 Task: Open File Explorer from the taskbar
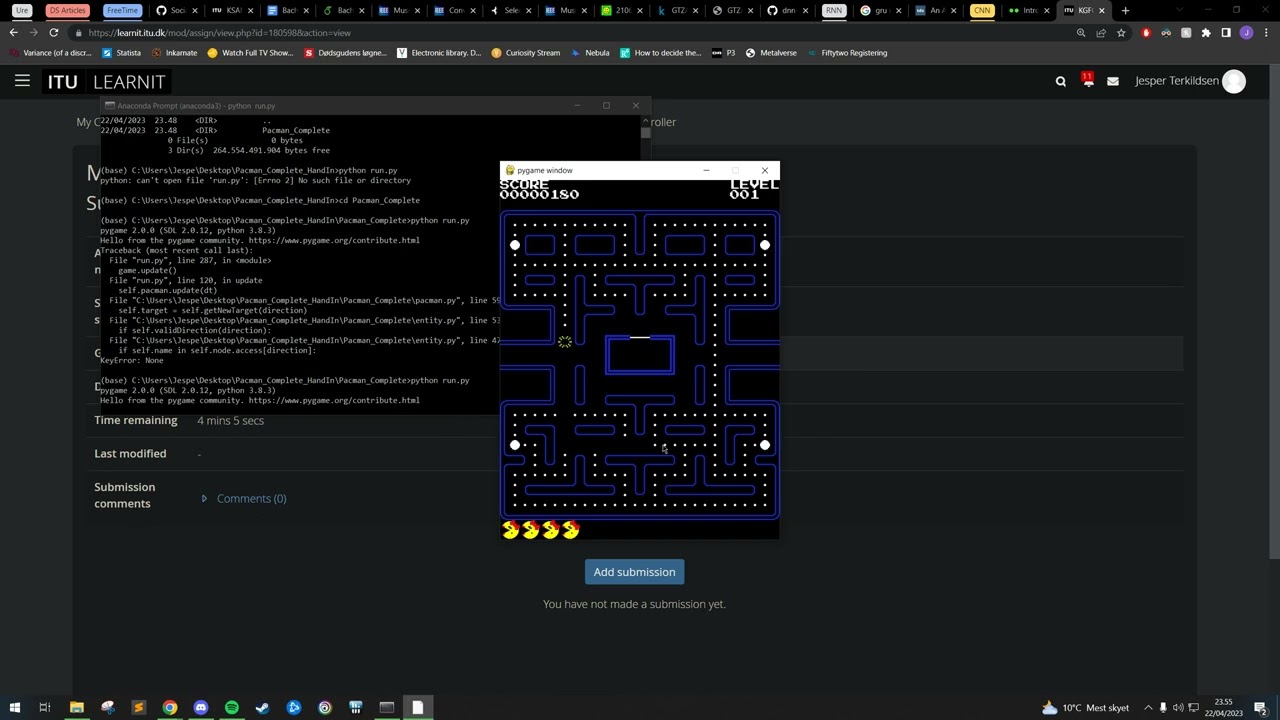coord(76,708)
